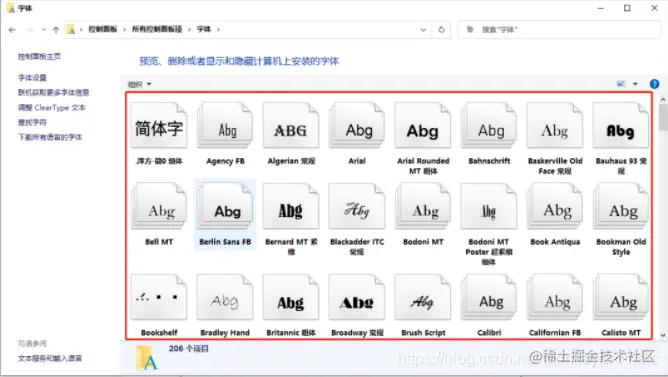Select the Broadway font icon
Viewport: 668px width, 377px height.
357,297
